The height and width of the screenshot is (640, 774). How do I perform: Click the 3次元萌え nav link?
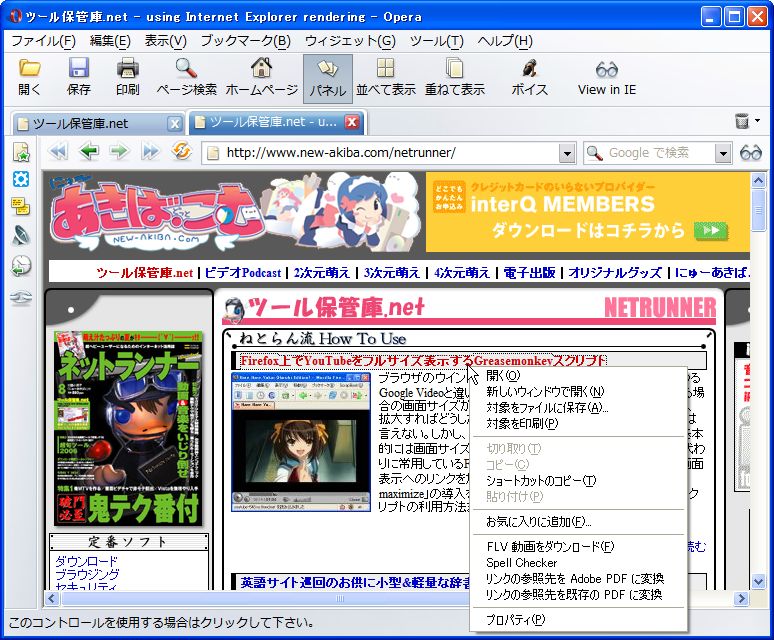click(392, 272)
